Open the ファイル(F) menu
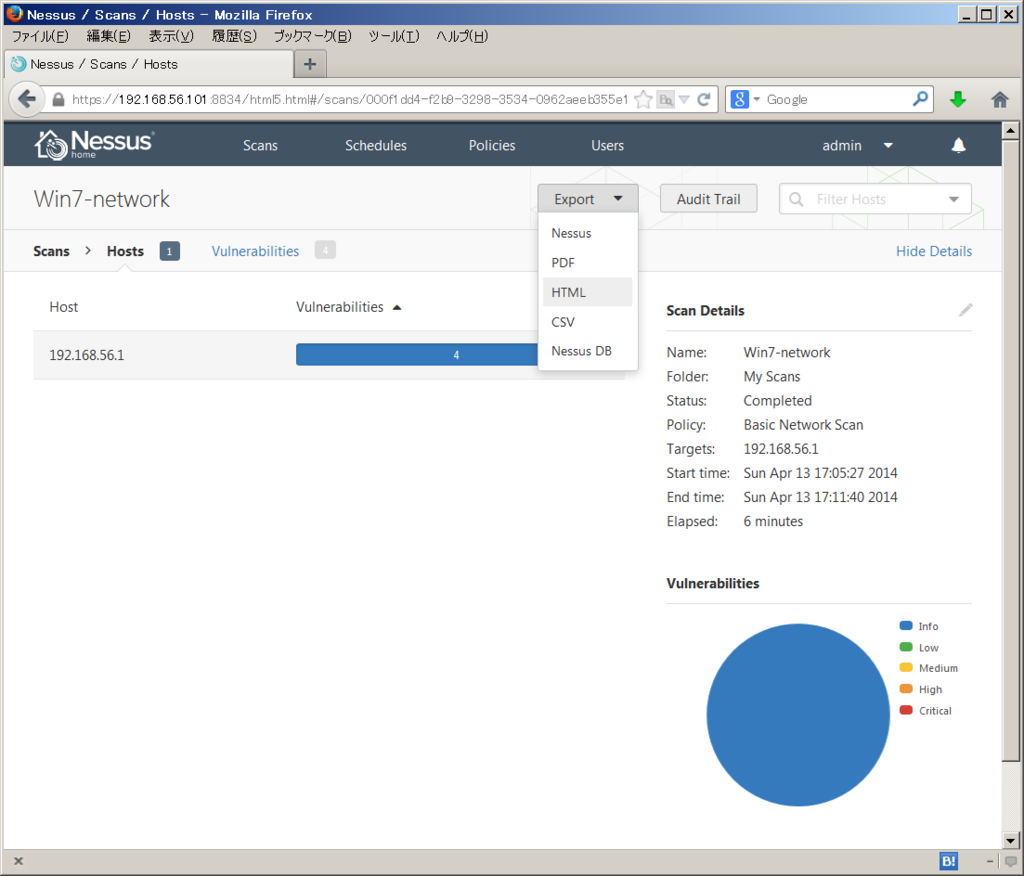1024x876 pixels. [x=40, y=36]
